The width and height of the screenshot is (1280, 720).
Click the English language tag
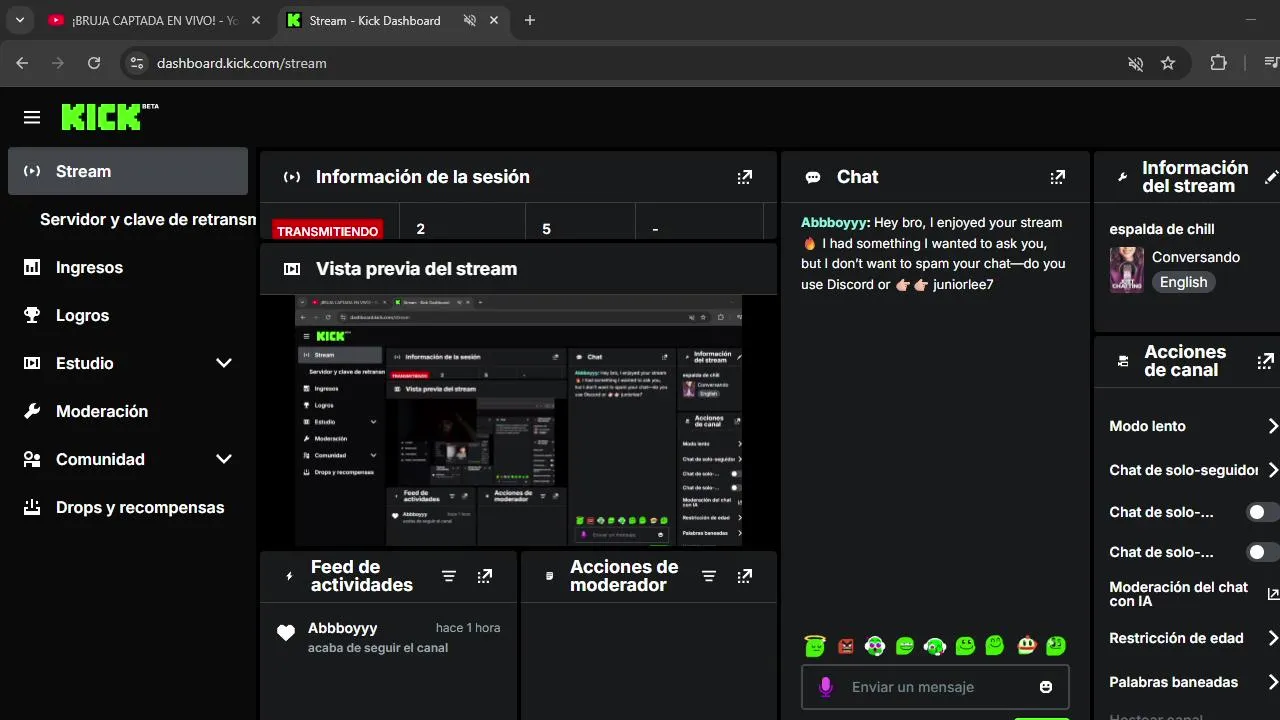pos(1183,282)
